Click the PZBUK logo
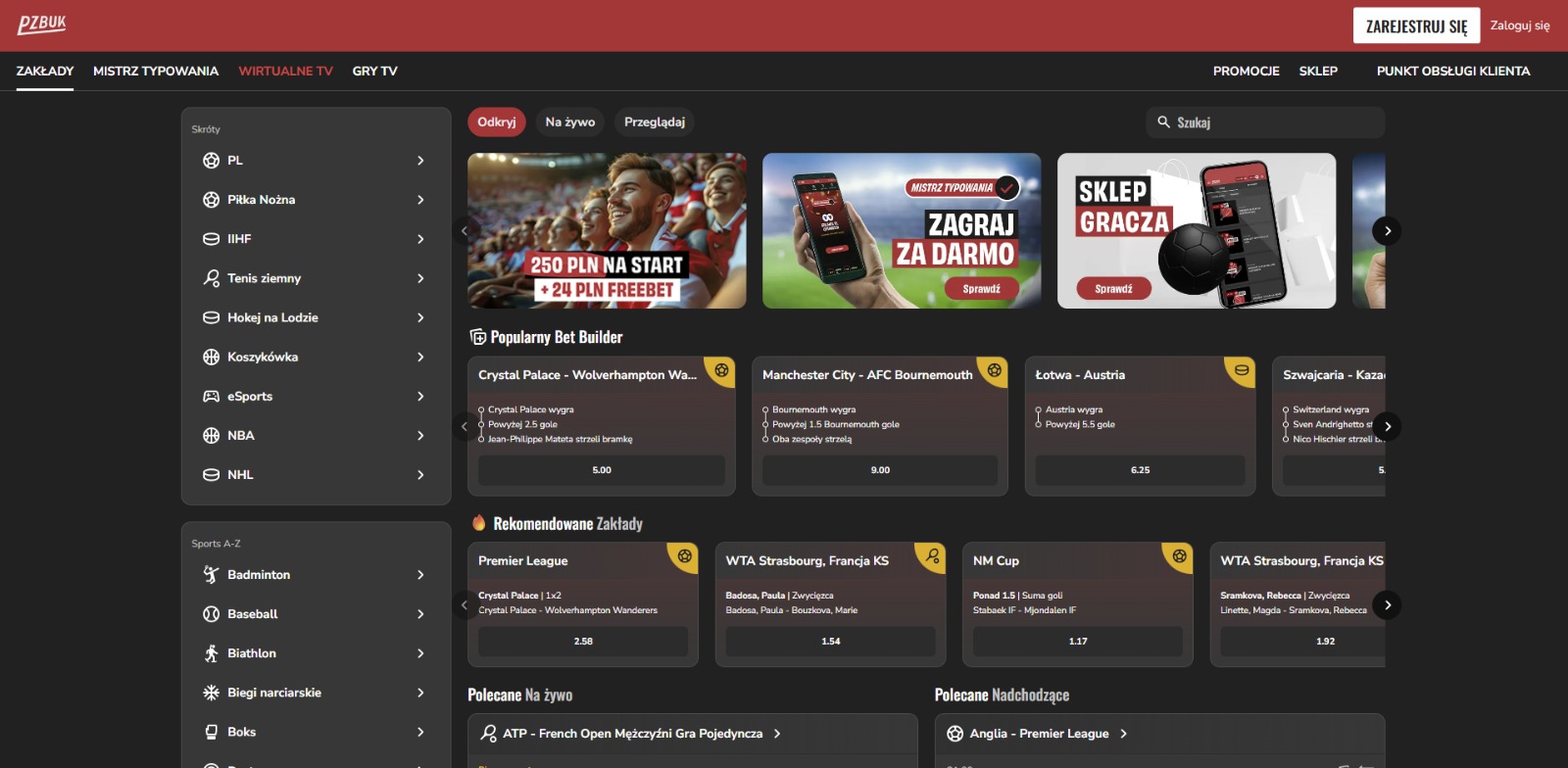The image size is (1568, 768). (x=42, y=24)
